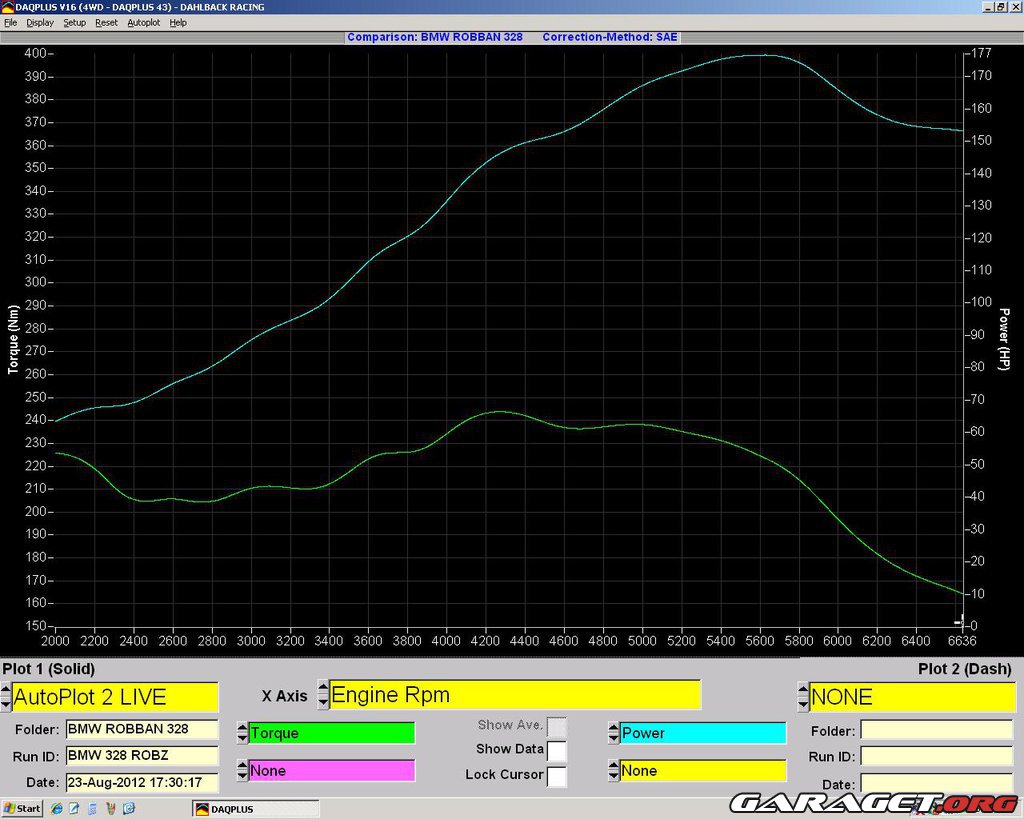Click the empty Plot 2 Date field

click(936, 783)
